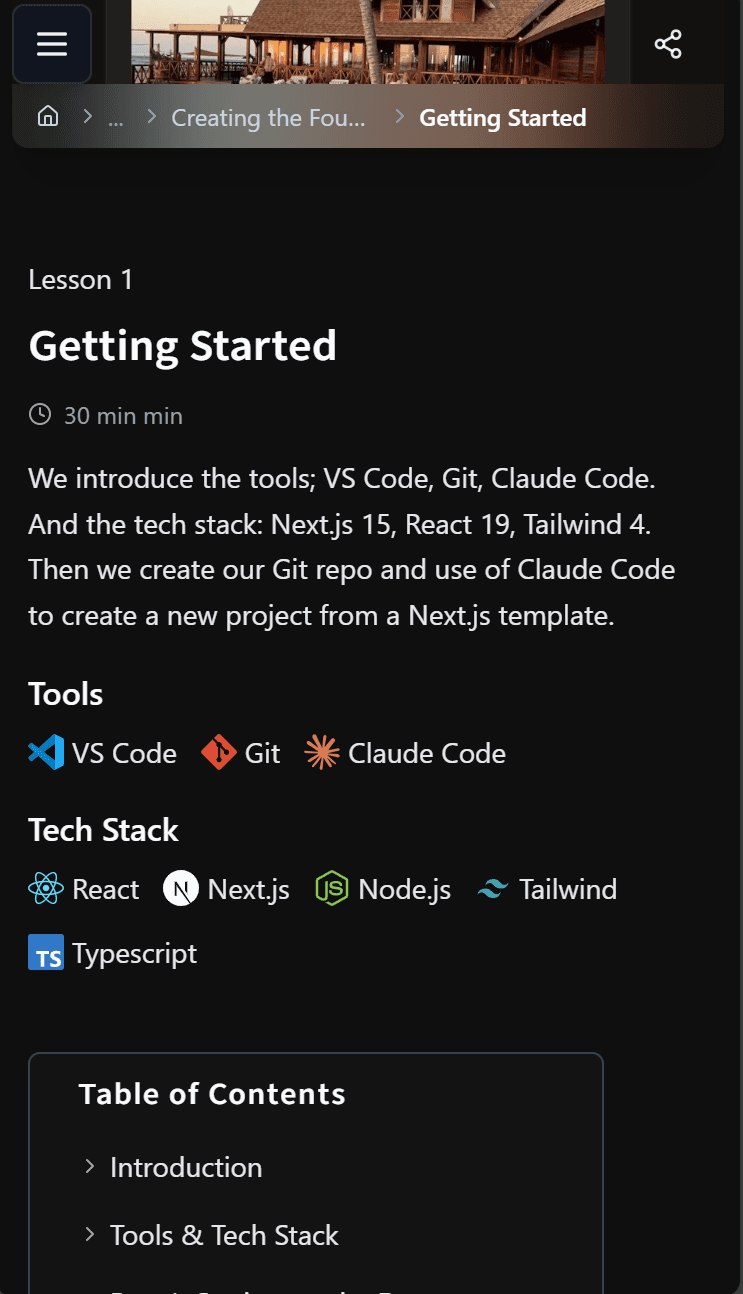743x1294 pixels.
Task: Click the clock icon next to duration
Action: click(x=40, y=413)
